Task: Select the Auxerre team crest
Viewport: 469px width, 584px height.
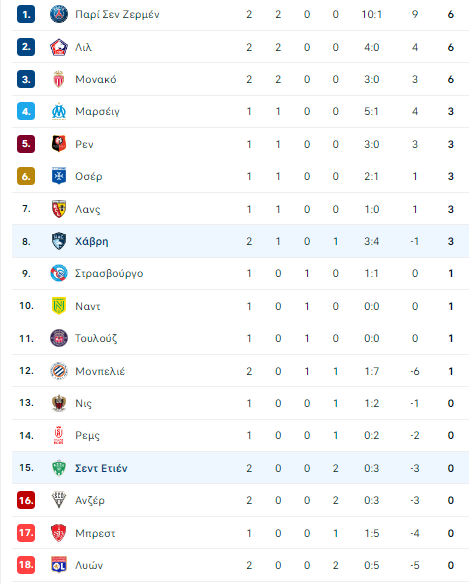Action: coord(59,176)
